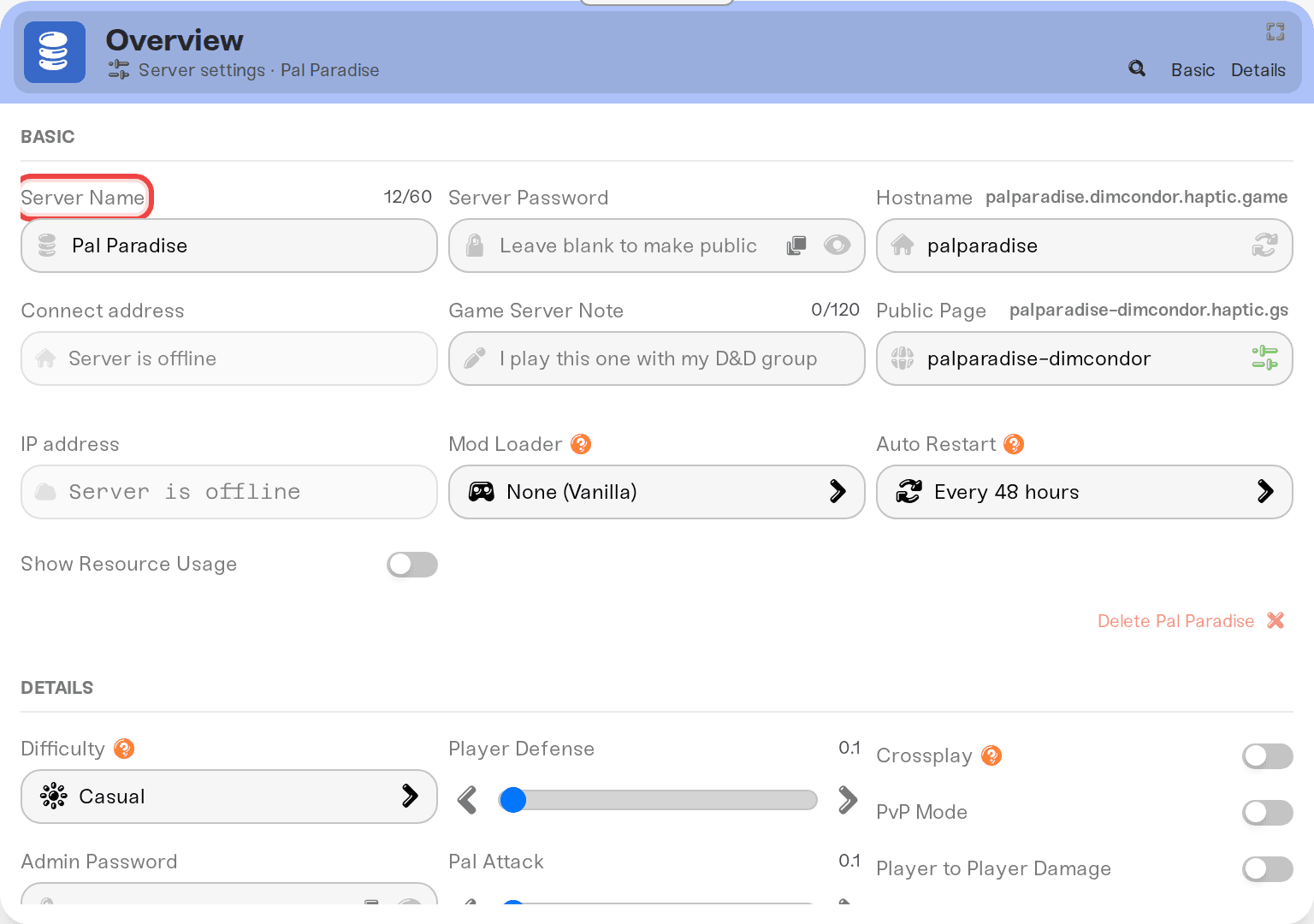Click the 'Server settings · Pal Paradise' subtitle

(x=258, y=70)
